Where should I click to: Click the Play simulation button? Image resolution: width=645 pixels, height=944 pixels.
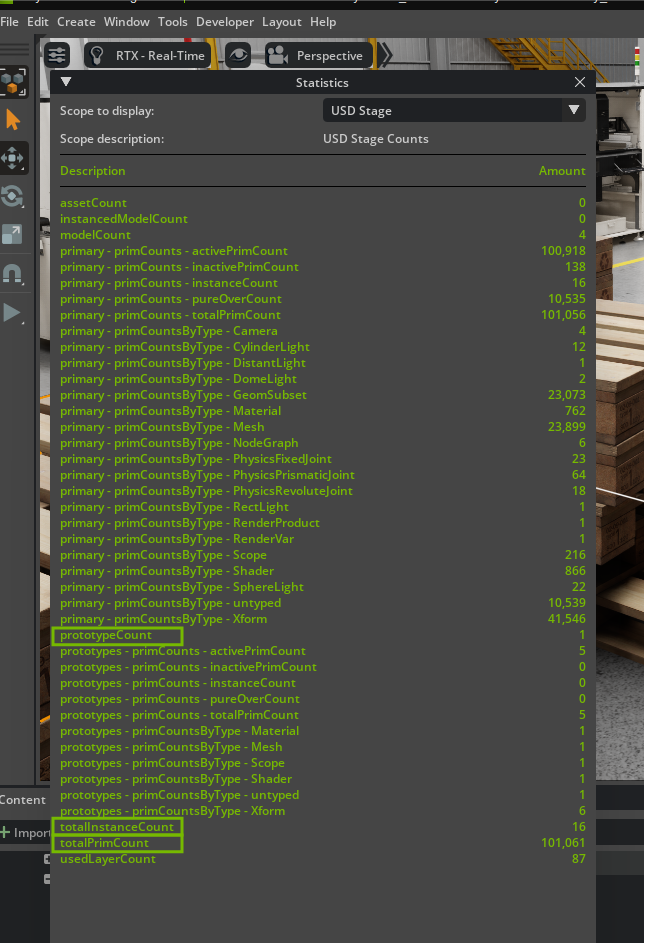(x=12, y=312)
